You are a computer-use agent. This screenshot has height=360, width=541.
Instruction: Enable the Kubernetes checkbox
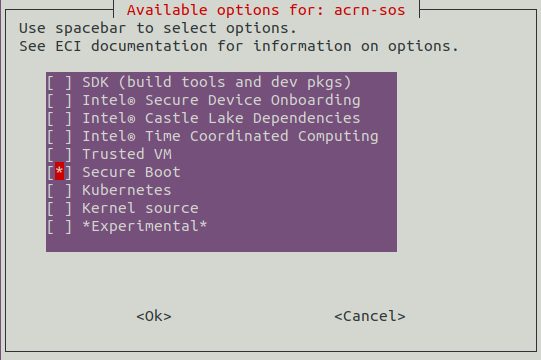point(59,190)
